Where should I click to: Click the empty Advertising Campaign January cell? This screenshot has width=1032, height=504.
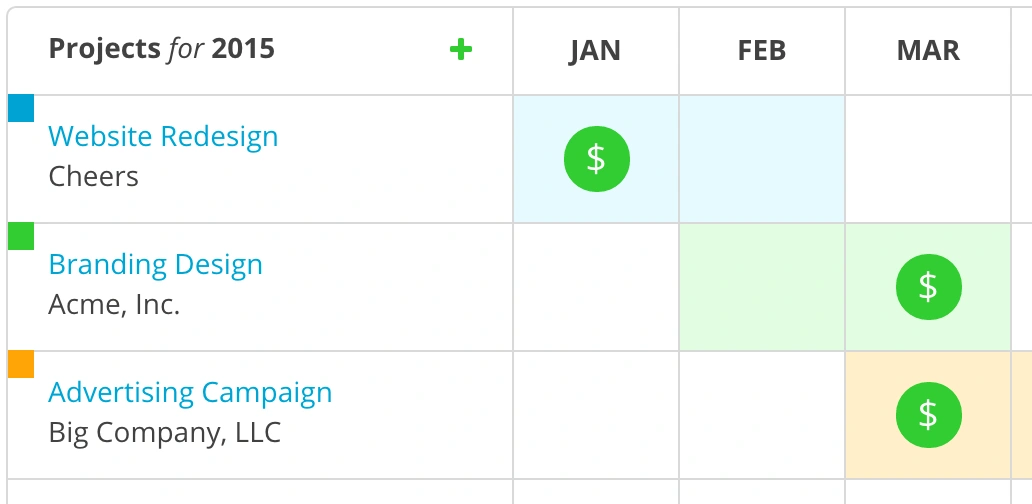[596, 414]
